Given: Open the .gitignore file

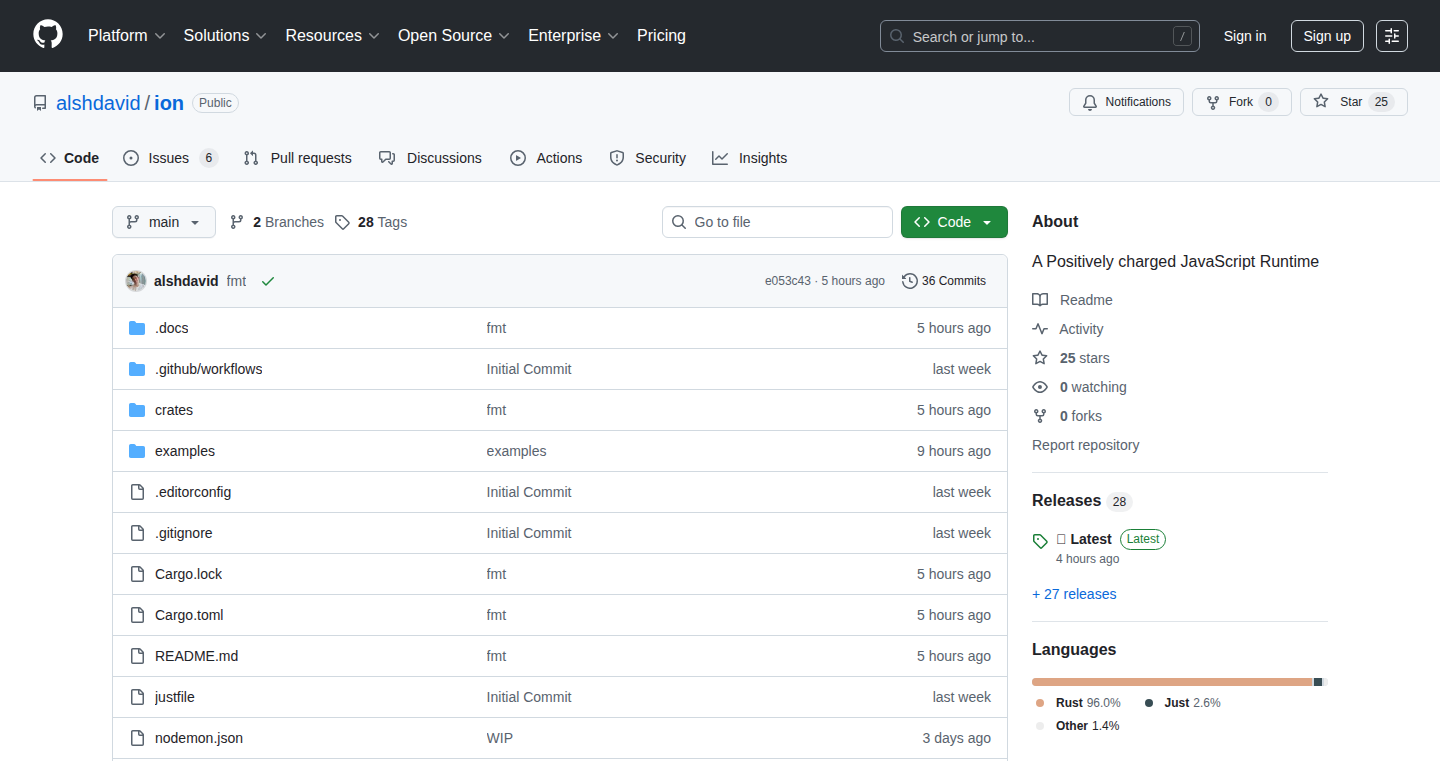Looking at the screenshot, I should click(184, 533).
